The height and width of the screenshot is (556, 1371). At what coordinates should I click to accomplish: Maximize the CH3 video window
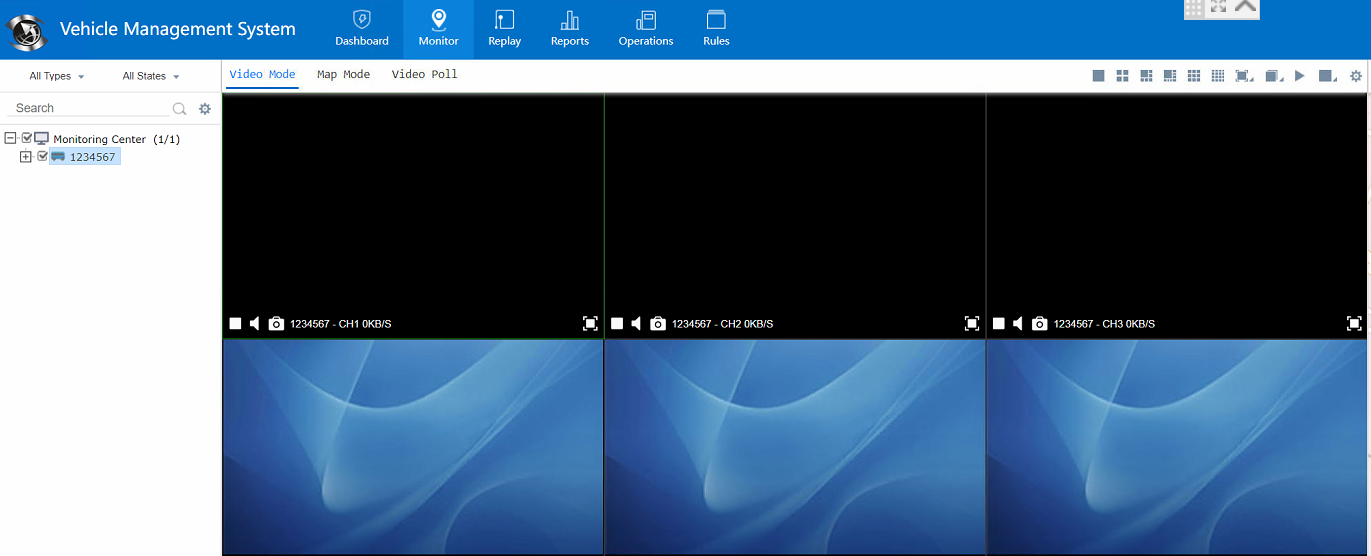[x=1354, y=324]
